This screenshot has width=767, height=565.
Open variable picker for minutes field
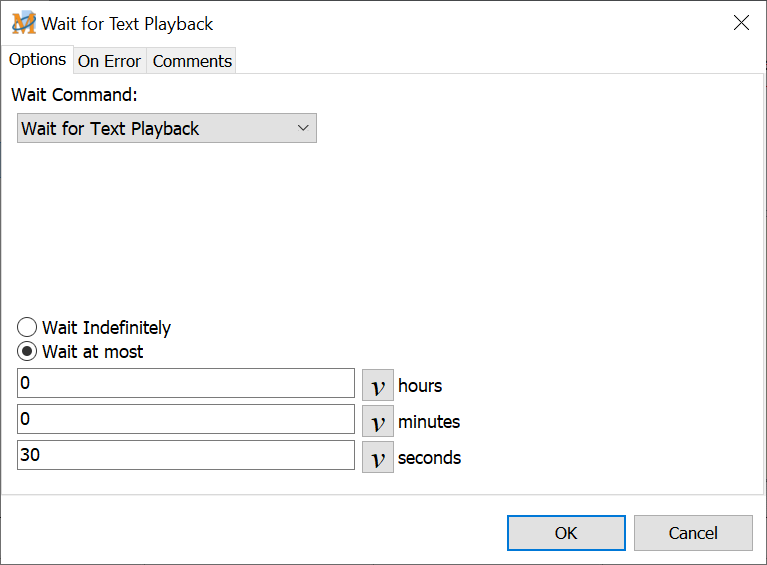377,422
